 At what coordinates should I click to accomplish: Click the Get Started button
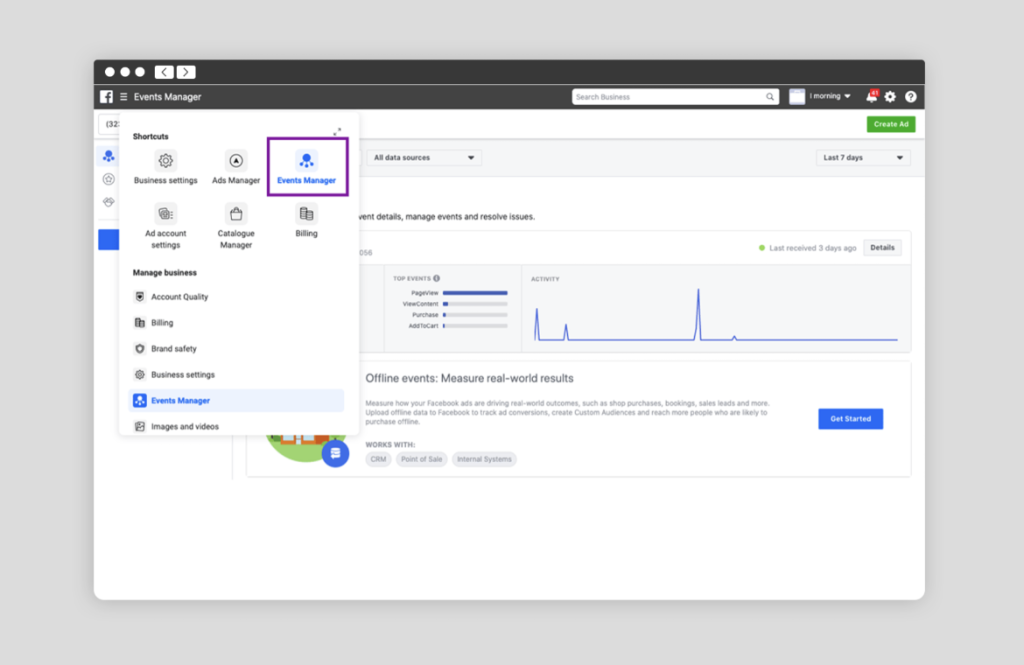pos(850,419)
